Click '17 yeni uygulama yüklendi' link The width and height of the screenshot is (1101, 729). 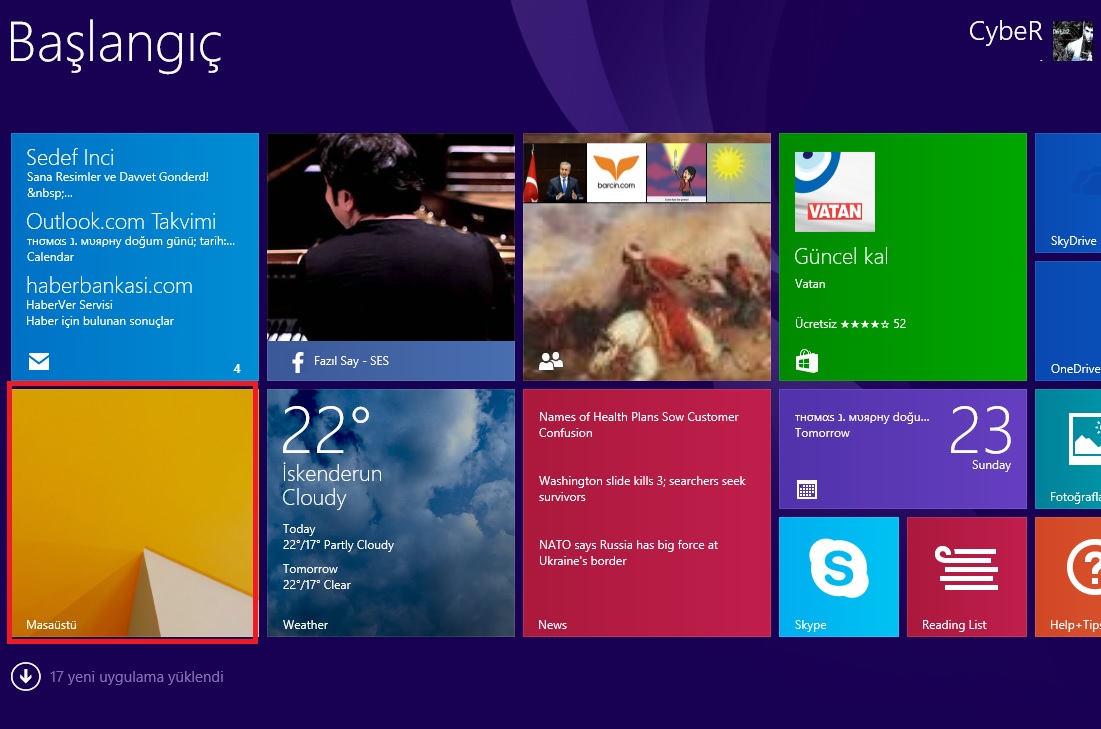(137, 677)
